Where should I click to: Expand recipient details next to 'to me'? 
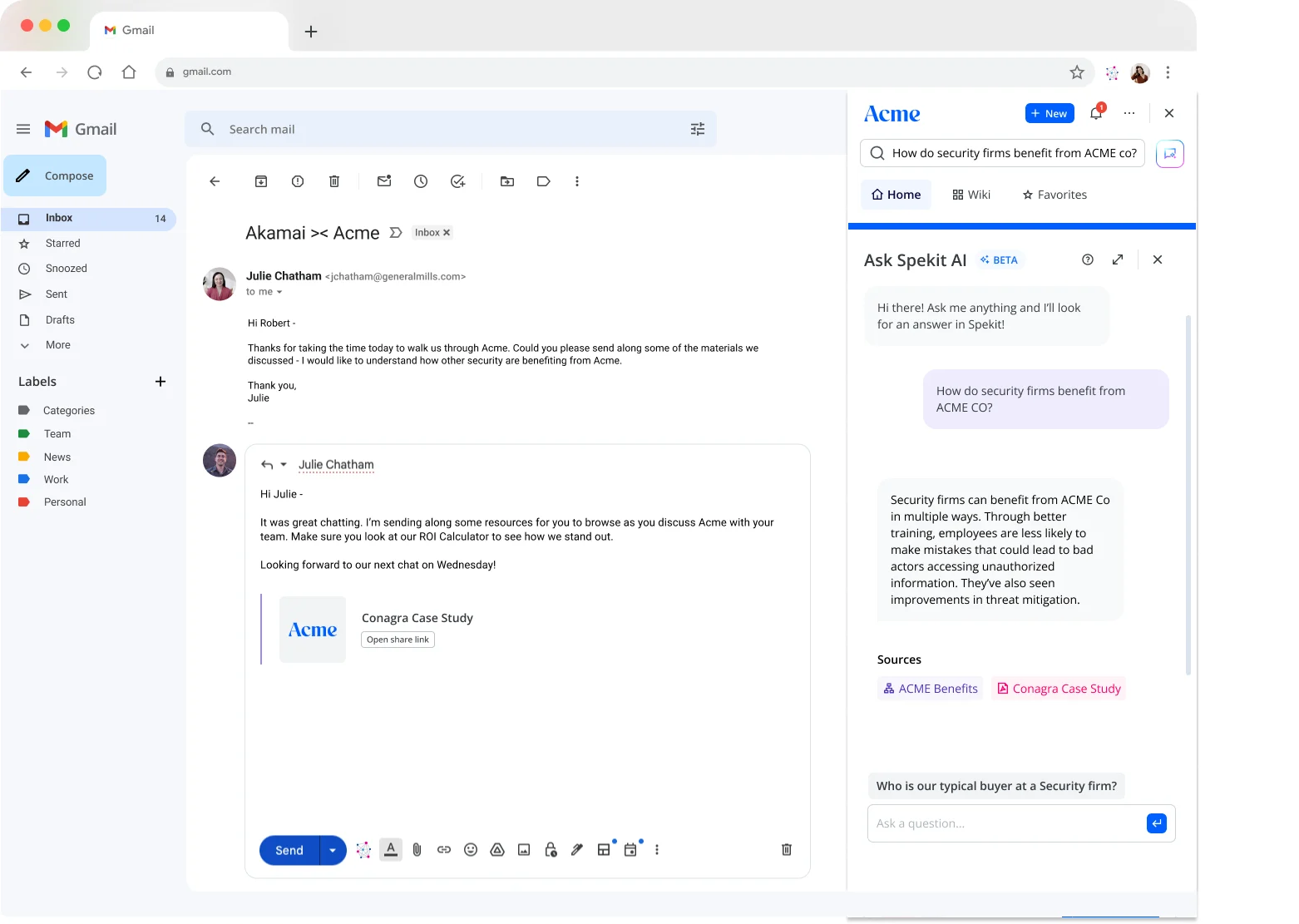[279, 292]
